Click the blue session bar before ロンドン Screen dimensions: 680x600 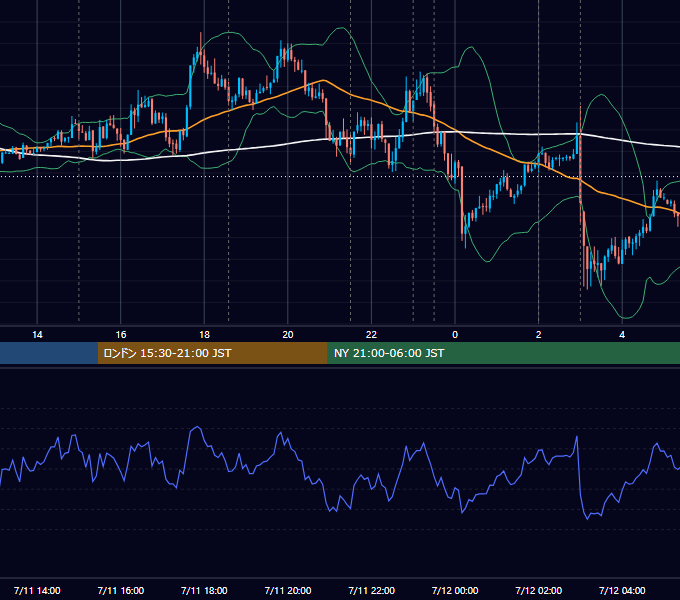click(x=49, y=353)
